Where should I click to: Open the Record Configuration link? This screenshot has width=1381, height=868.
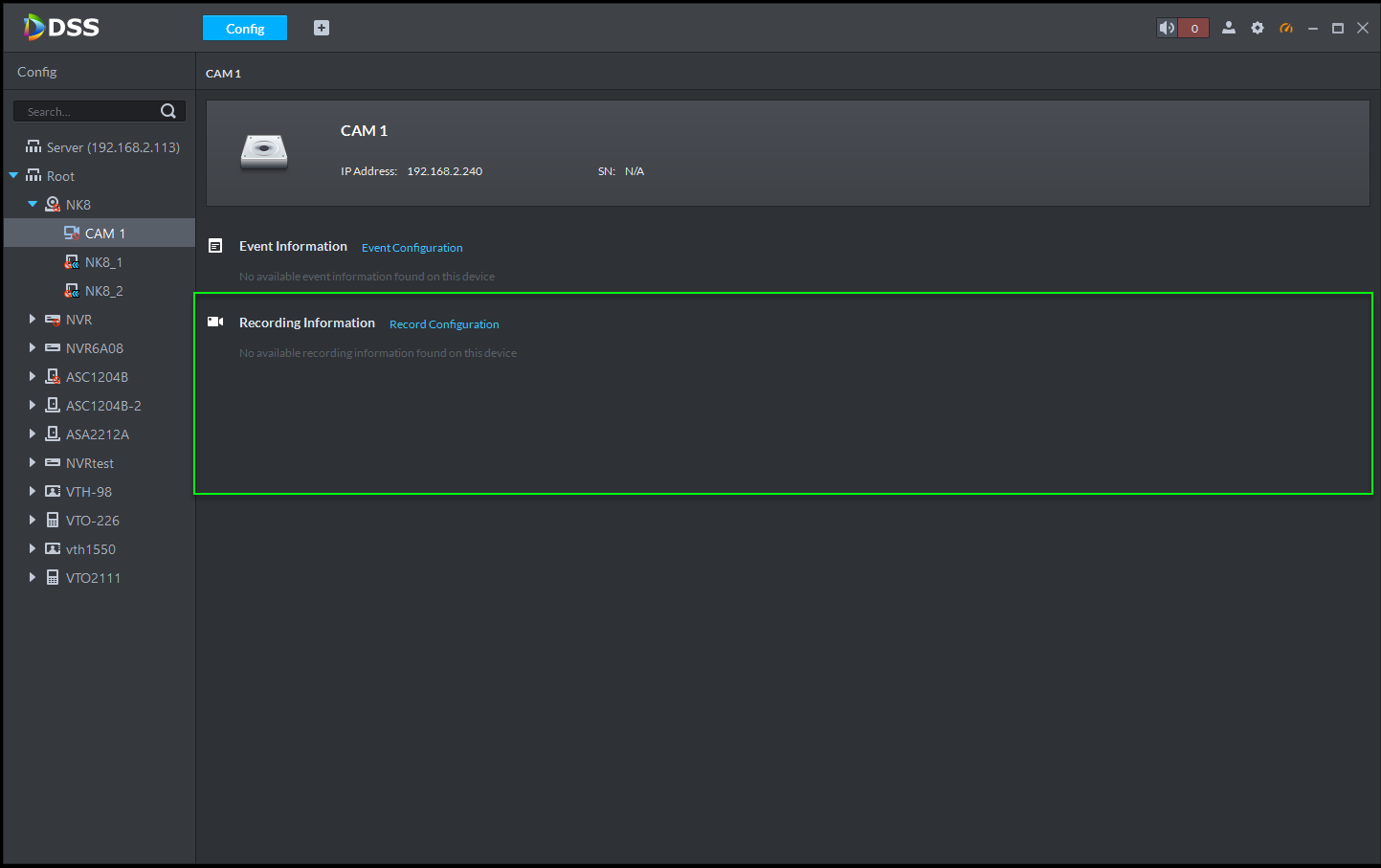[x=444, y=324]
